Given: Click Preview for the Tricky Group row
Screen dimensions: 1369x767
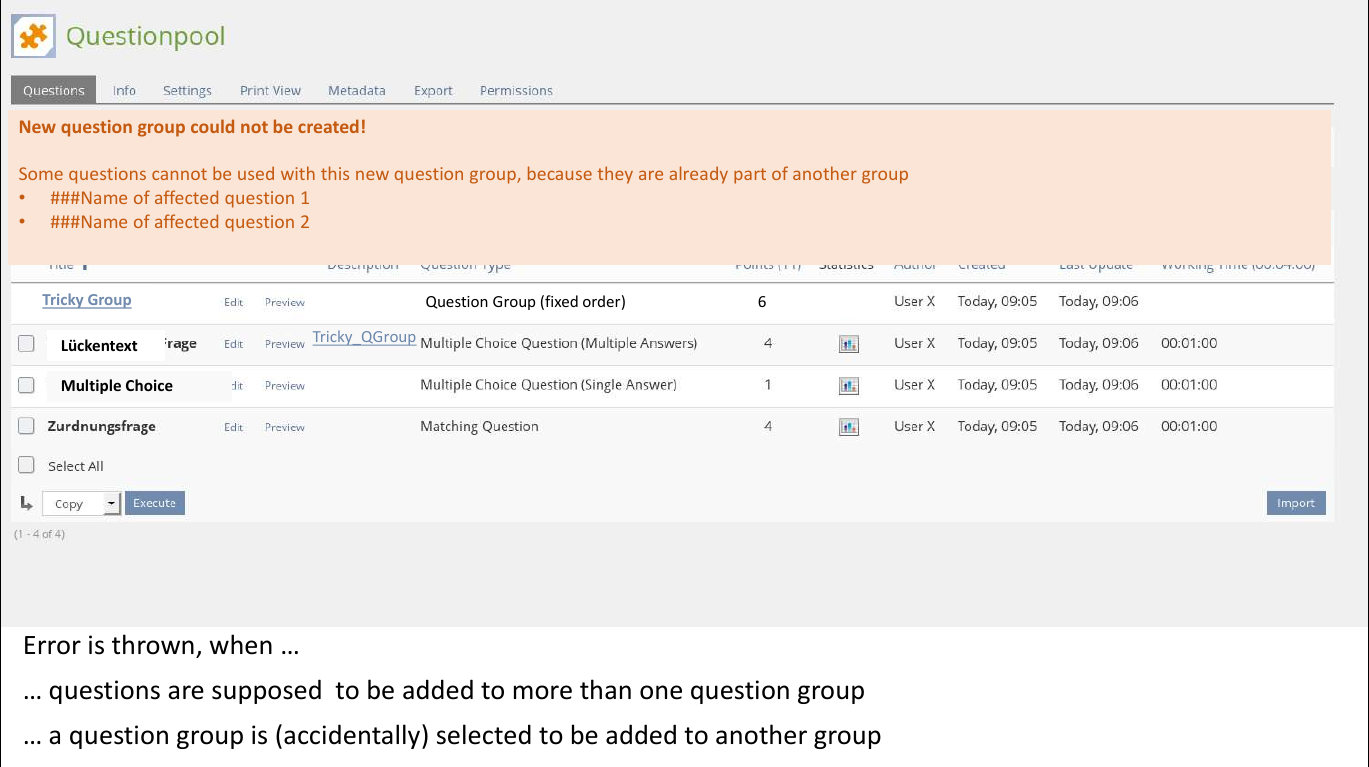Looking at the screenshot, I should click(285, 302).
